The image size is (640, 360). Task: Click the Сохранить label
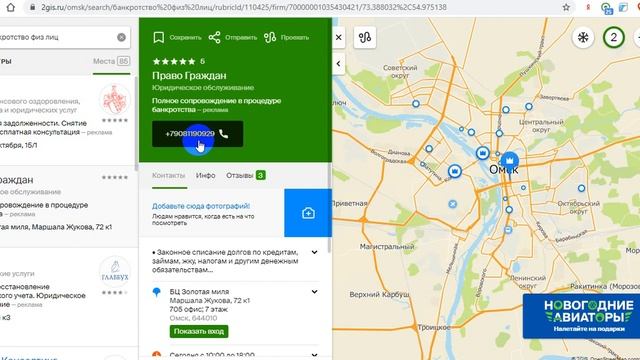point(185,38)
